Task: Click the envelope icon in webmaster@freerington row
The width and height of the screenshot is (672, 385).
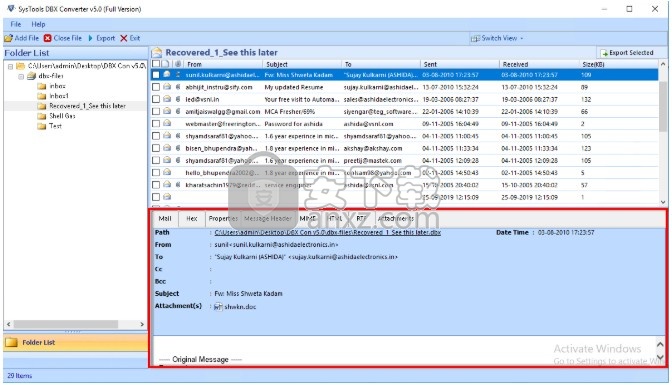Action: click(167, 123)
